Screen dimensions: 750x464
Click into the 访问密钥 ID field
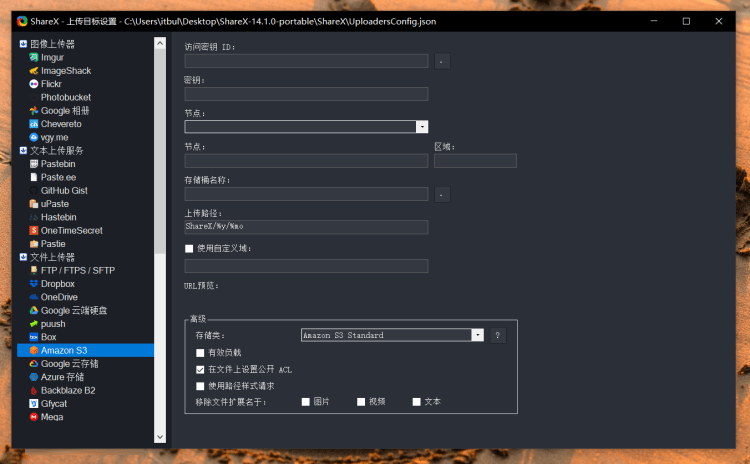[x=306, y=61]
